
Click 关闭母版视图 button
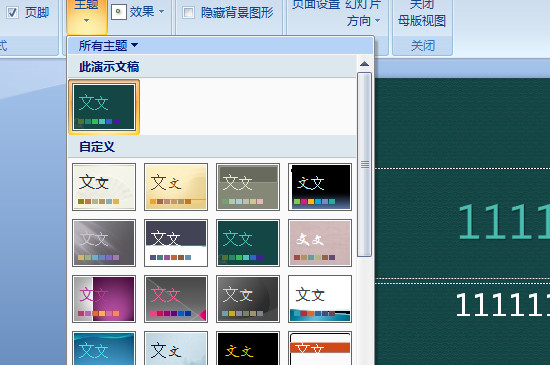[422, 14]
